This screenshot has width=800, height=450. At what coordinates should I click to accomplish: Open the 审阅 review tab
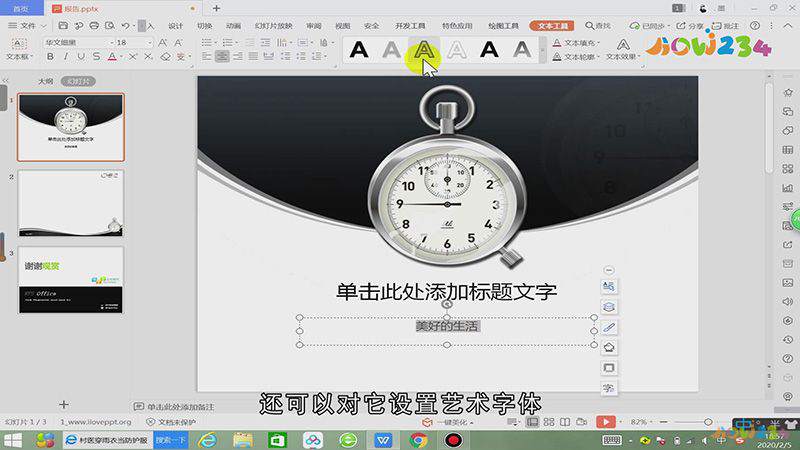(314, 26)
